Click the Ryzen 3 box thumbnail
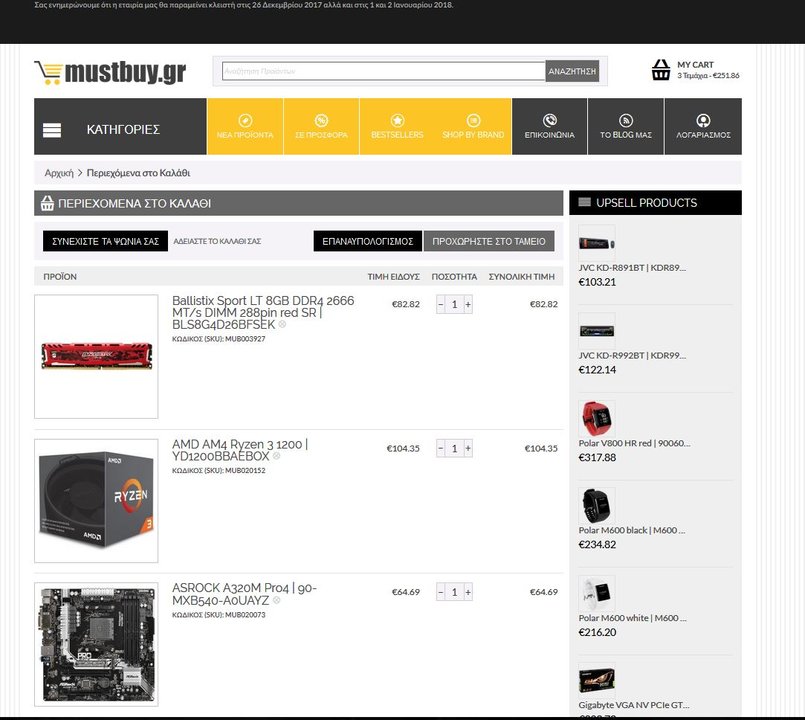 pos(97,501)
